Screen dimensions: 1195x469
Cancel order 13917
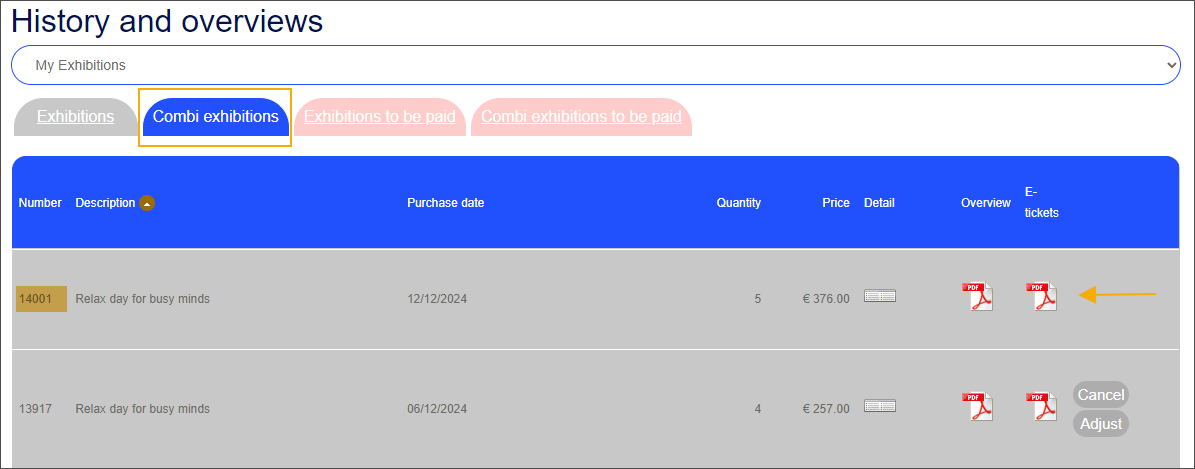(1101, 394)
